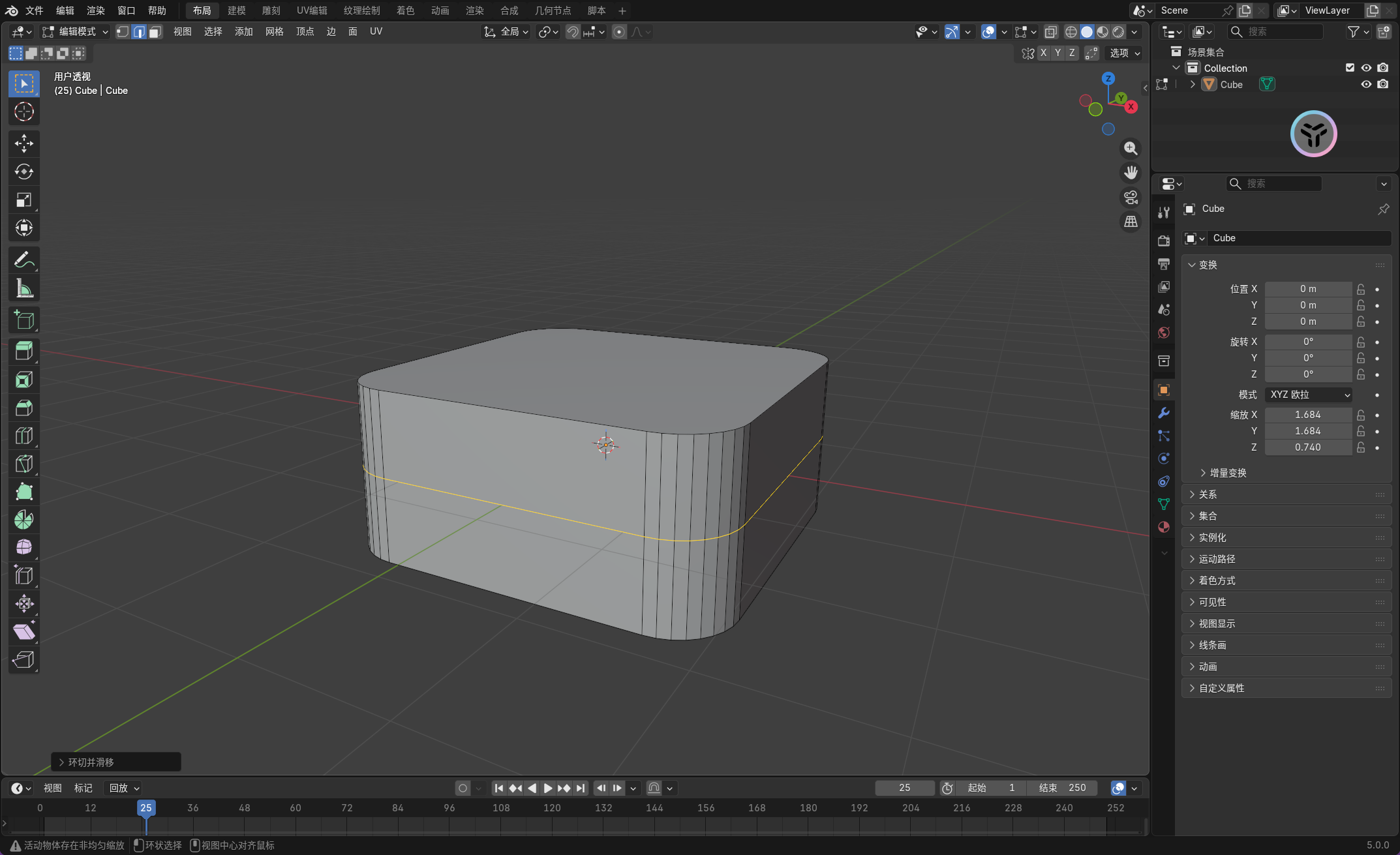Click the 缩放 Z value field
Image resolution: width=1400 pixels, height=855 pixels.
tap(1307, 447)
